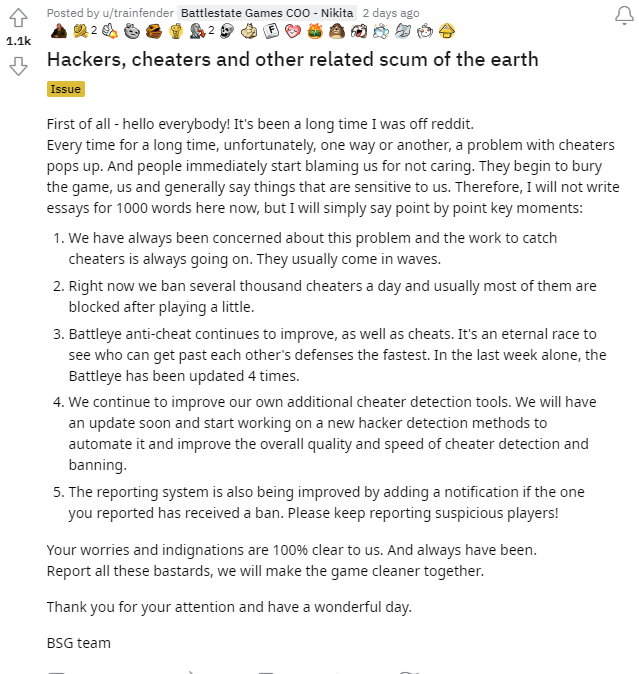Downvote the Hackers, cheaters post
Viewport: 639px width, 674px height.
(18, 66)
